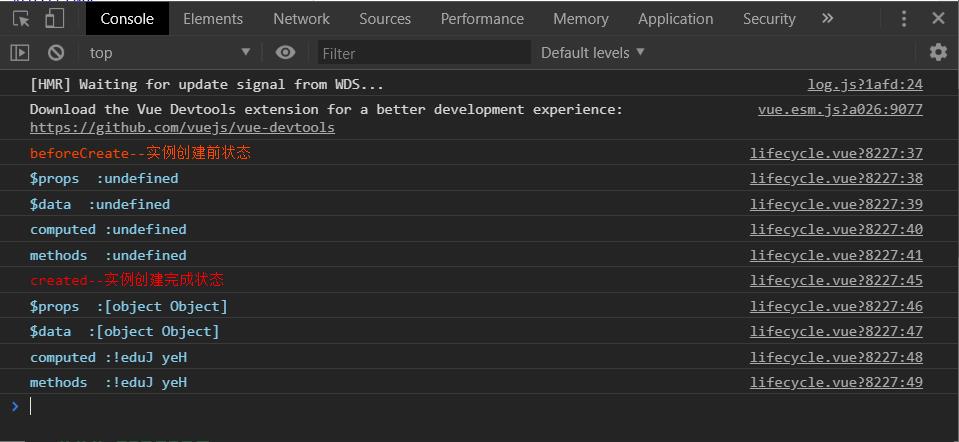
Task: Open the top context dropdown
Action: pyautogui.click(x=170, y=52)
